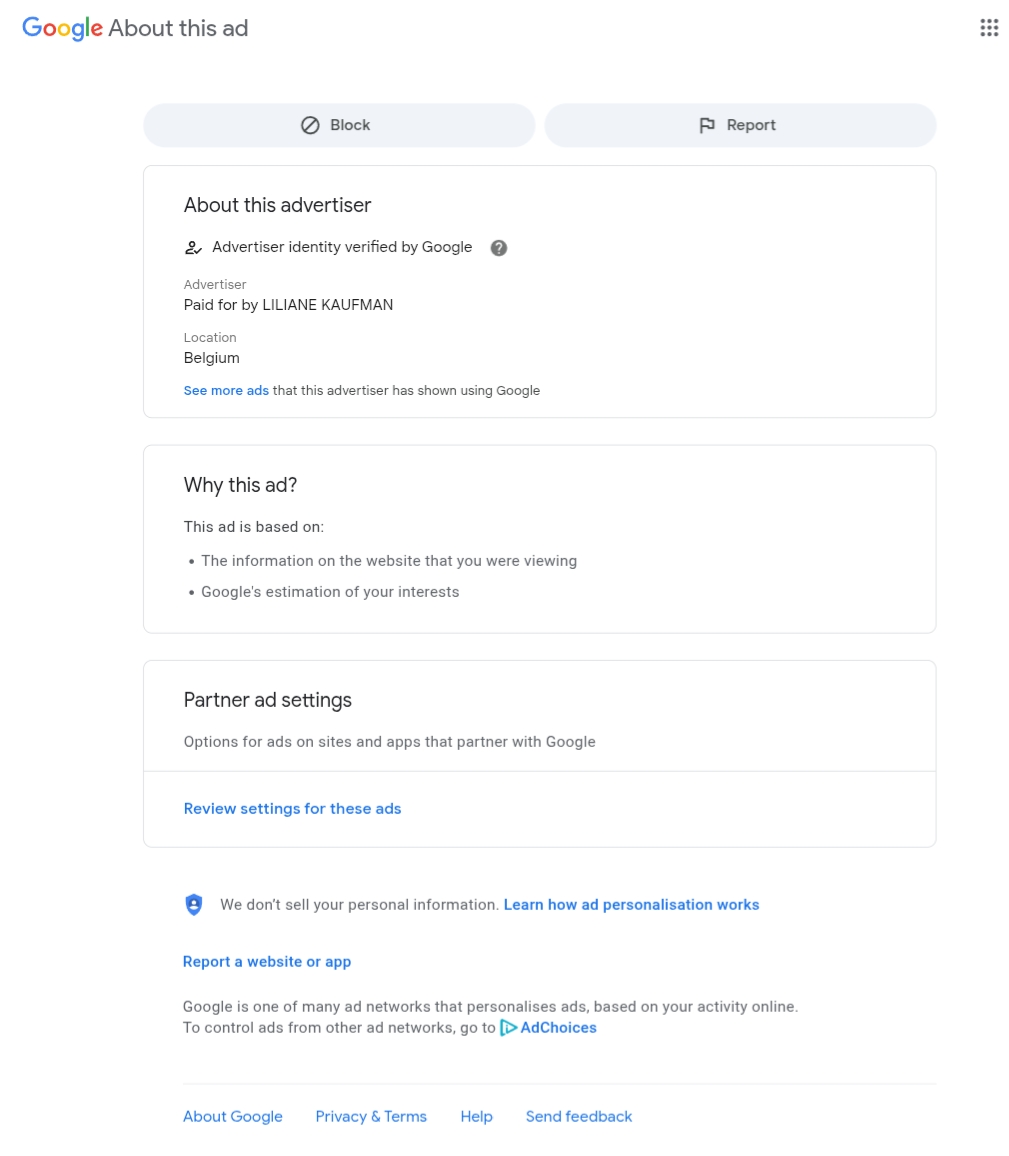The width and height of the screenshot is (1009, 1156).
Task: Click the Send feedback footer link
Action: pyautogui.click(x=579, y=1117)
